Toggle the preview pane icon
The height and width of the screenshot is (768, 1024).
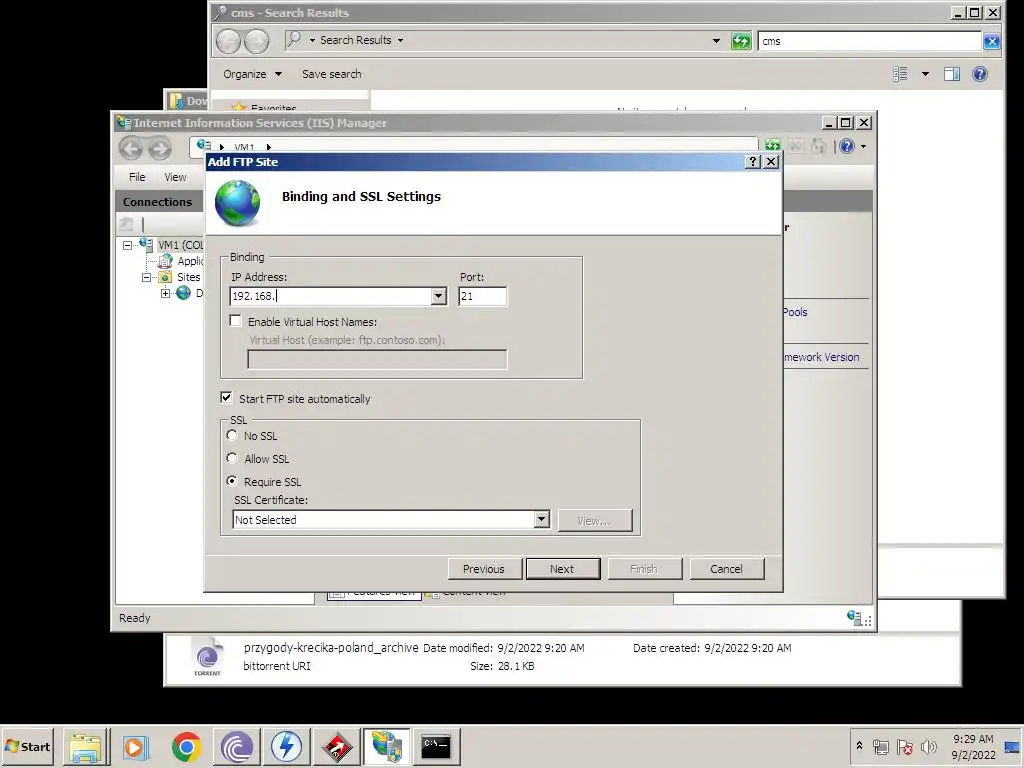point(952,74)
